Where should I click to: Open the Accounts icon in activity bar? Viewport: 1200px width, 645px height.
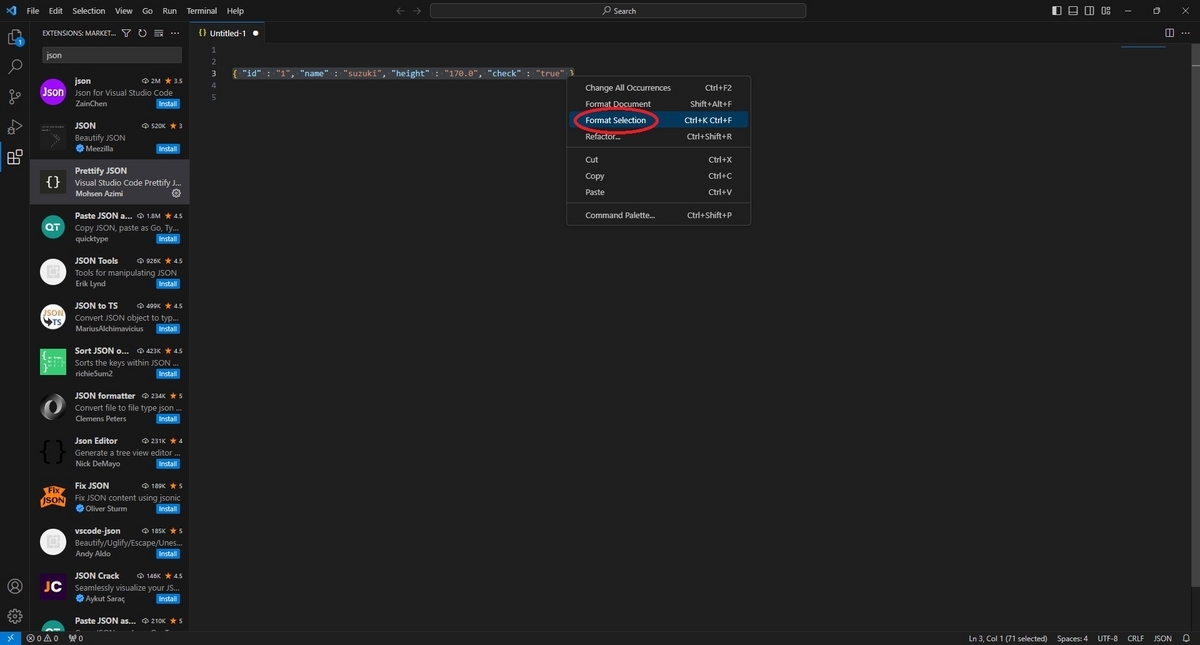[15, 586]
